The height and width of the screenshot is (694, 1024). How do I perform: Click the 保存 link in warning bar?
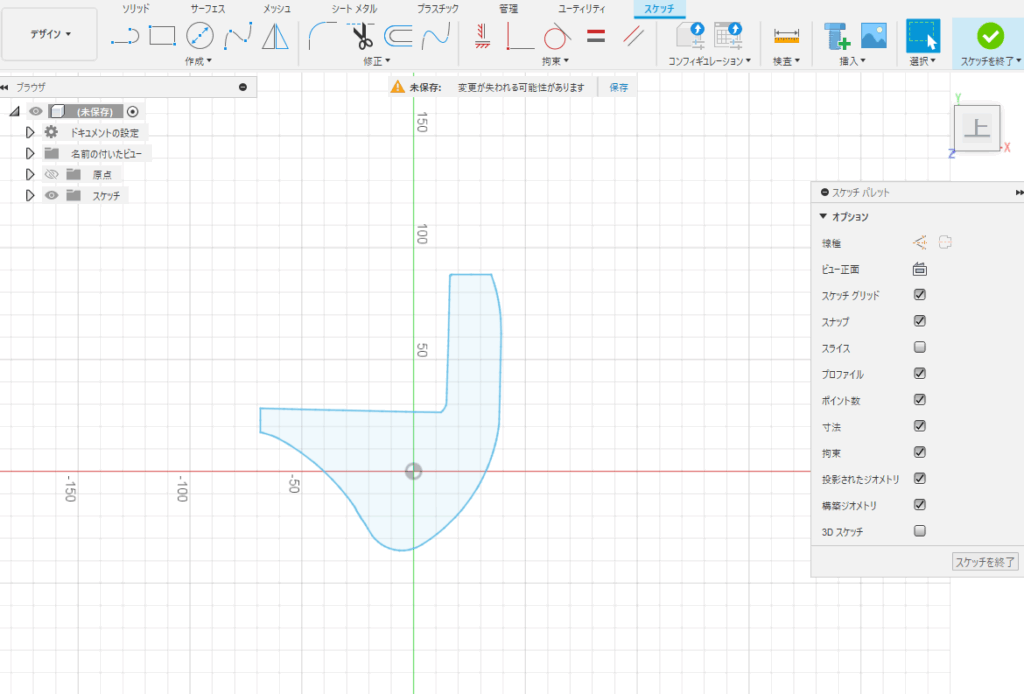coord(619,87)
